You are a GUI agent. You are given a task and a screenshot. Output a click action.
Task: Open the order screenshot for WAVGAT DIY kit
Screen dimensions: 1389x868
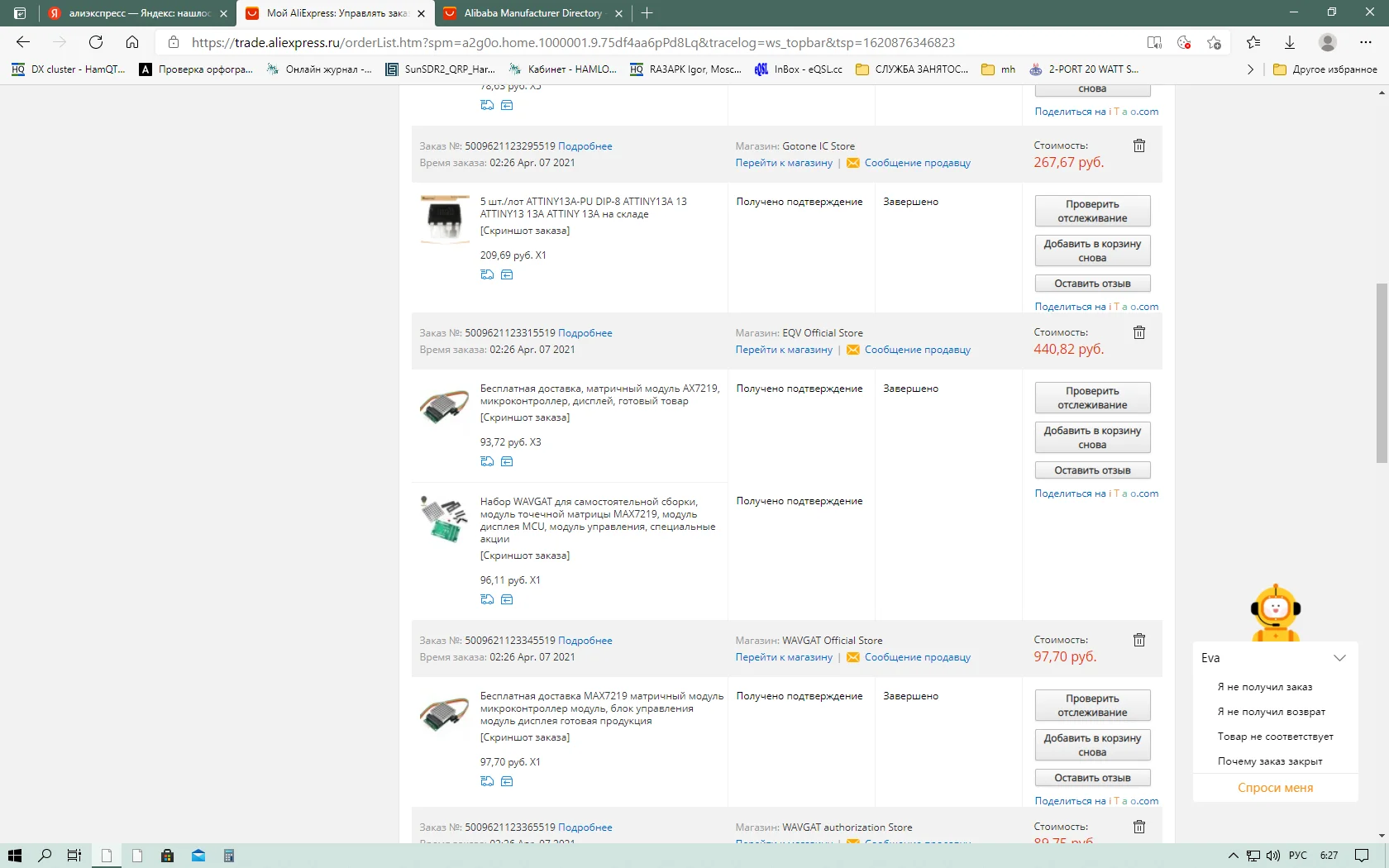(x=525, y=556)
